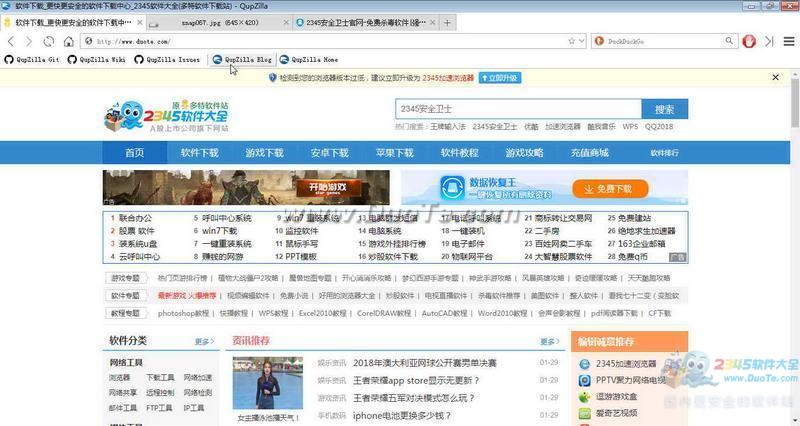Open the 浏览器 software category link

119,378
